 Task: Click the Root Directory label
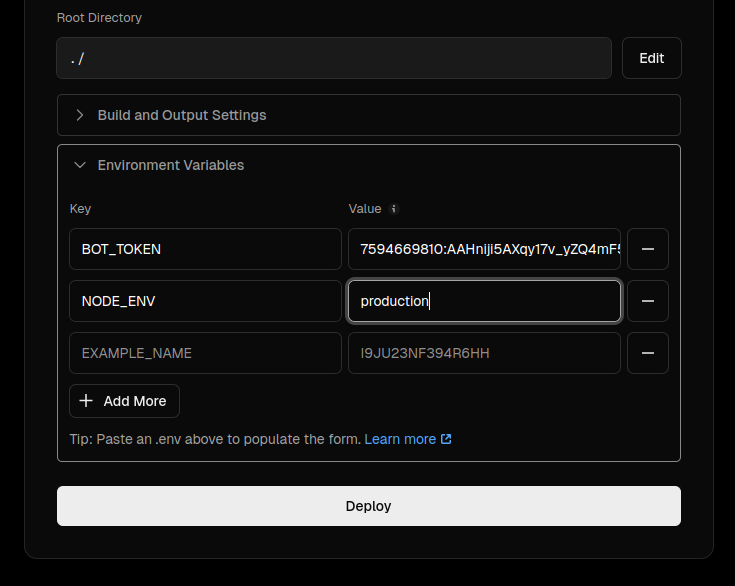99,18
